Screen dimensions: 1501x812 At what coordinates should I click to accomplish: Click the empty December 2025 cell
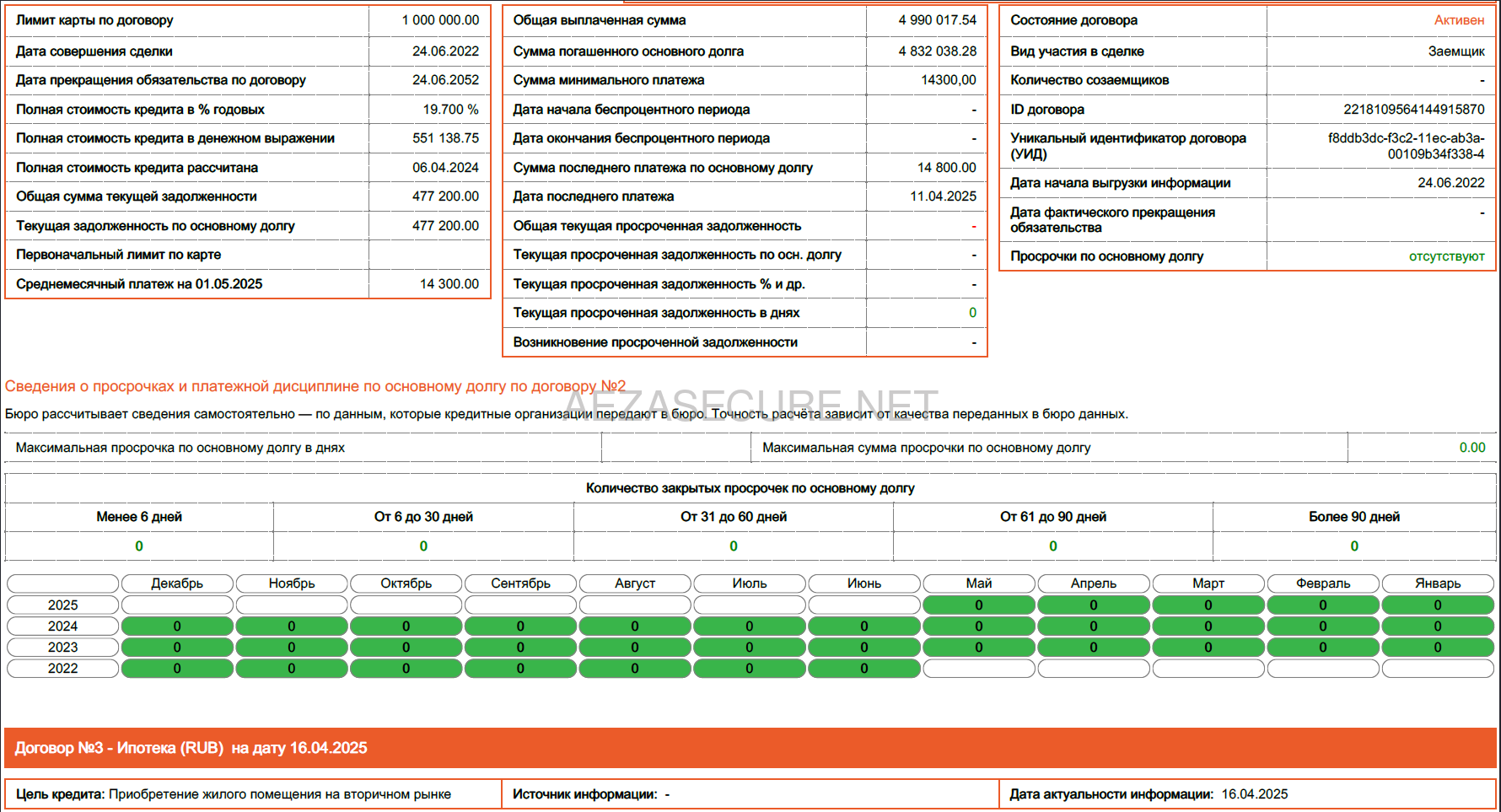pyautogui.click(x=177, y=605)
